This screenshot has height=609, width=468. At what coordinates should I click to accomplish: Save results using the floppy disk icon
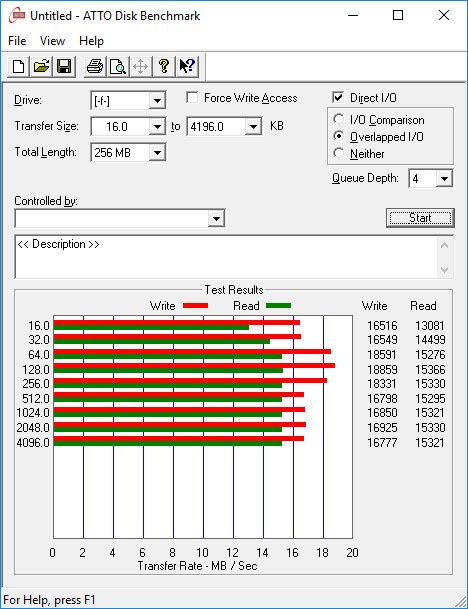pyautogui.click(x=64, y=66)
